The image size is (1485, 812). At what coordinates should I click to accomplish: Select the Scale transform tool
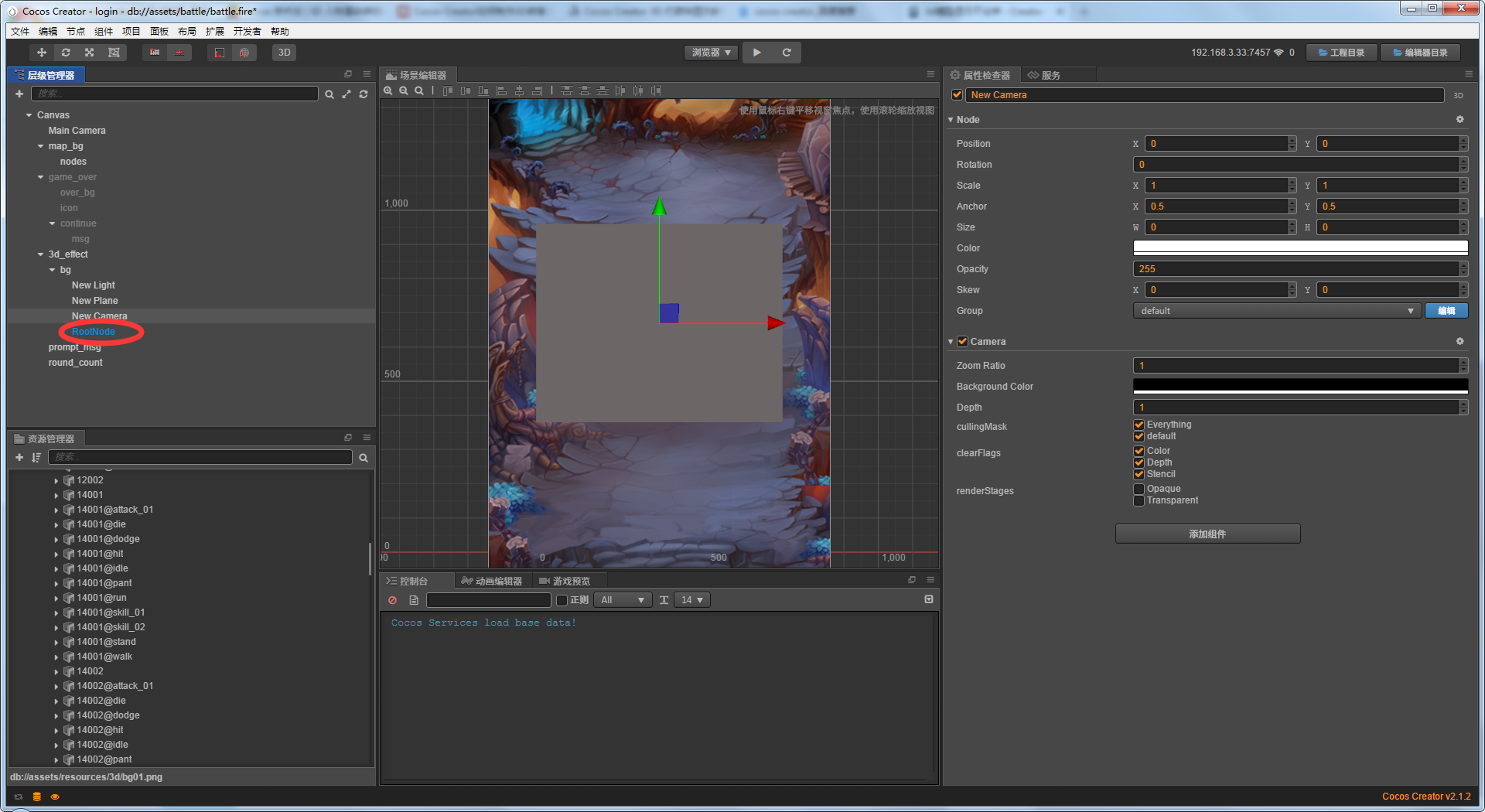[90, 53]
